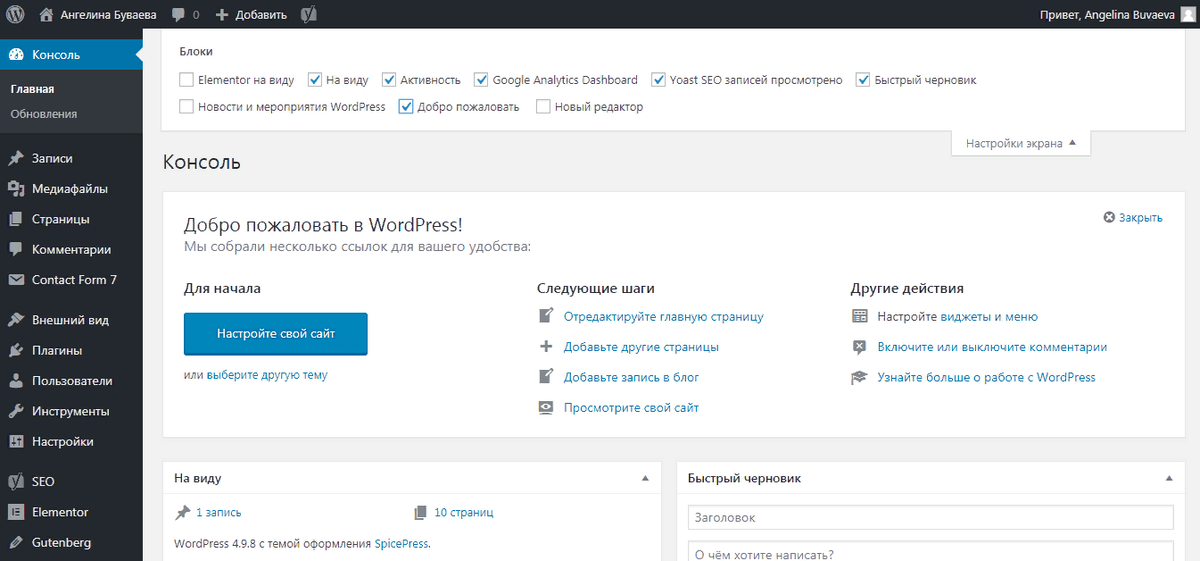
Task: Click the Настройки sliders icon in sidebar
Action: (x=15, y=442)
